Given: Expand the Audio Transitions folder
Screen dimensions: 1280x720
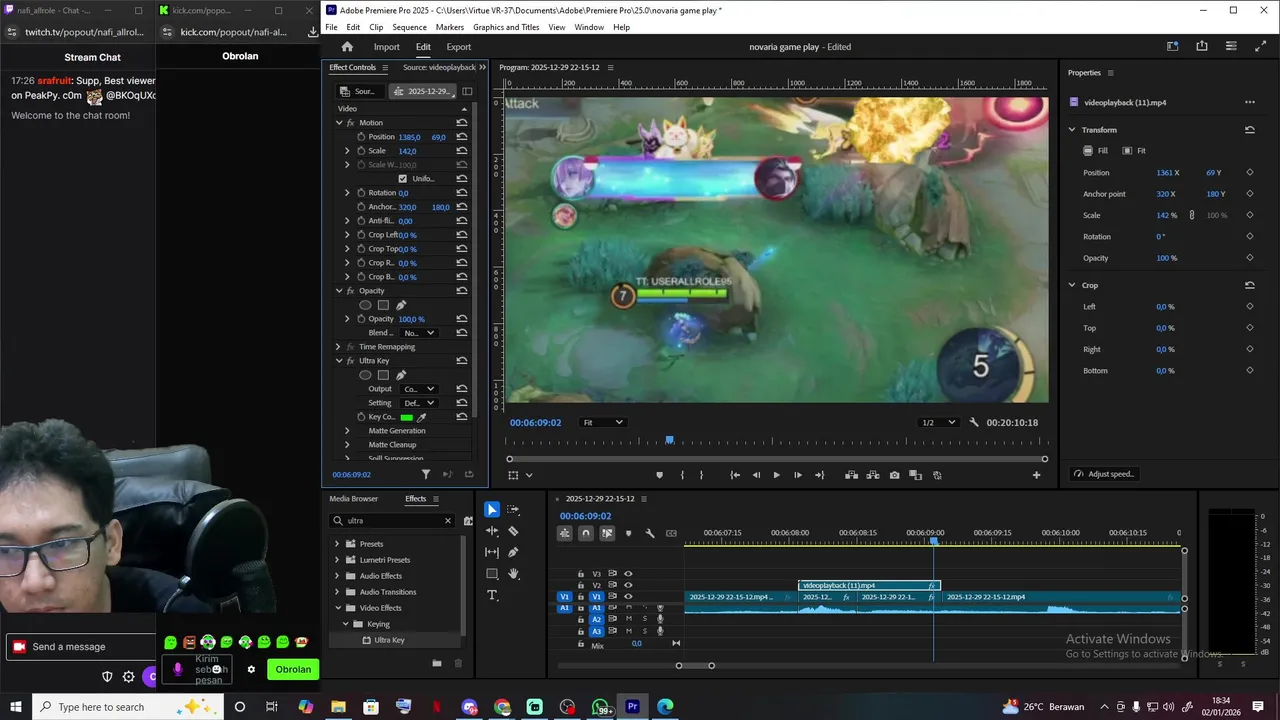Looking at the screenshot, I should click(337, 592).
